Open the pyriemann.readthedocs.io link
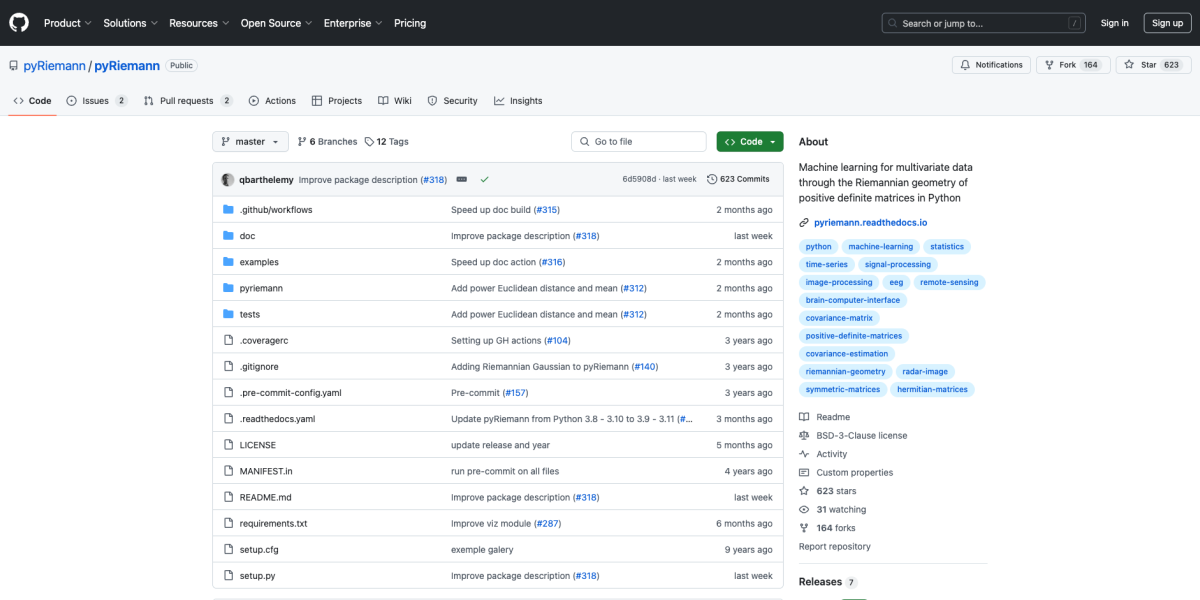 coord(870,222)
